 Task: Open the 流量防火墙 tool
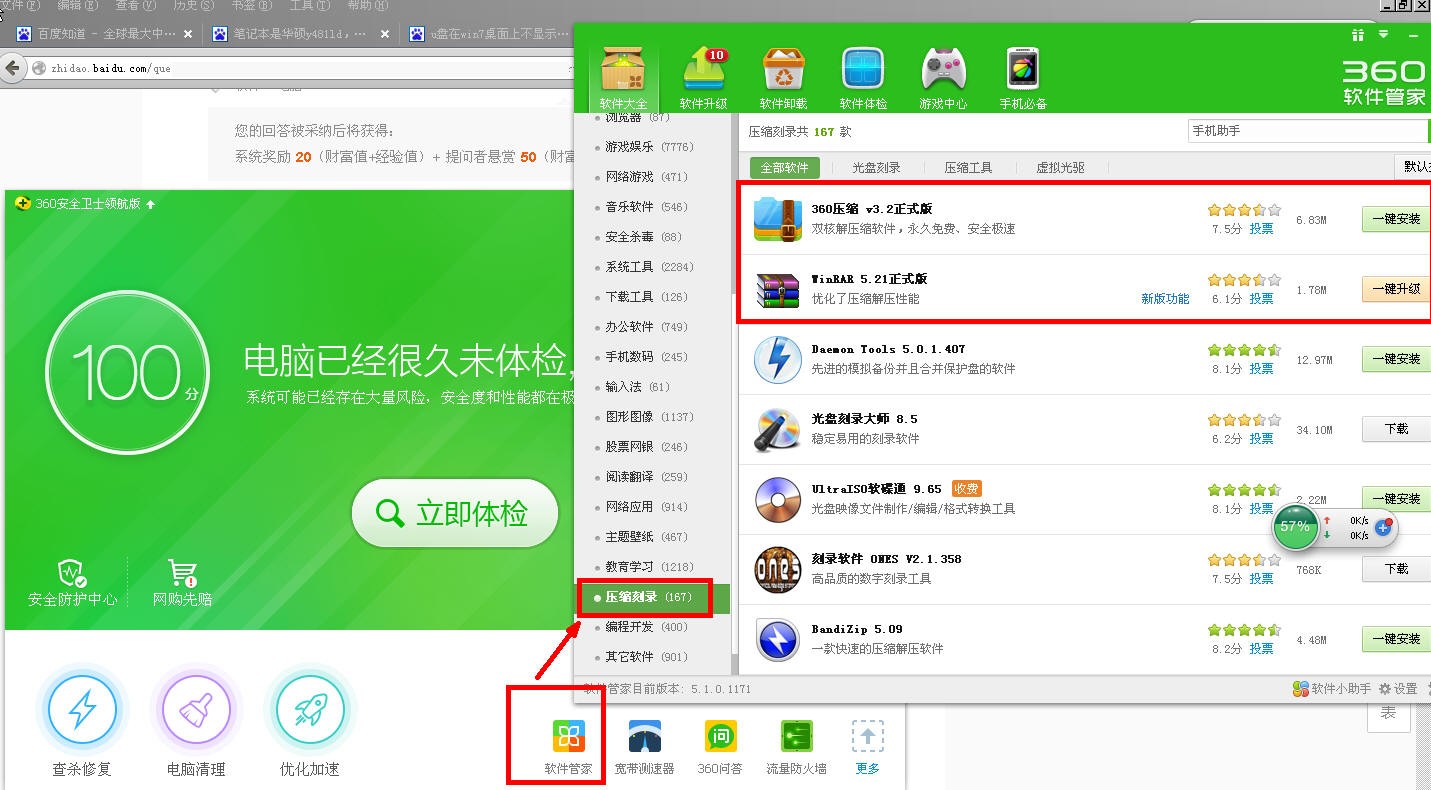tap(796, 747)
